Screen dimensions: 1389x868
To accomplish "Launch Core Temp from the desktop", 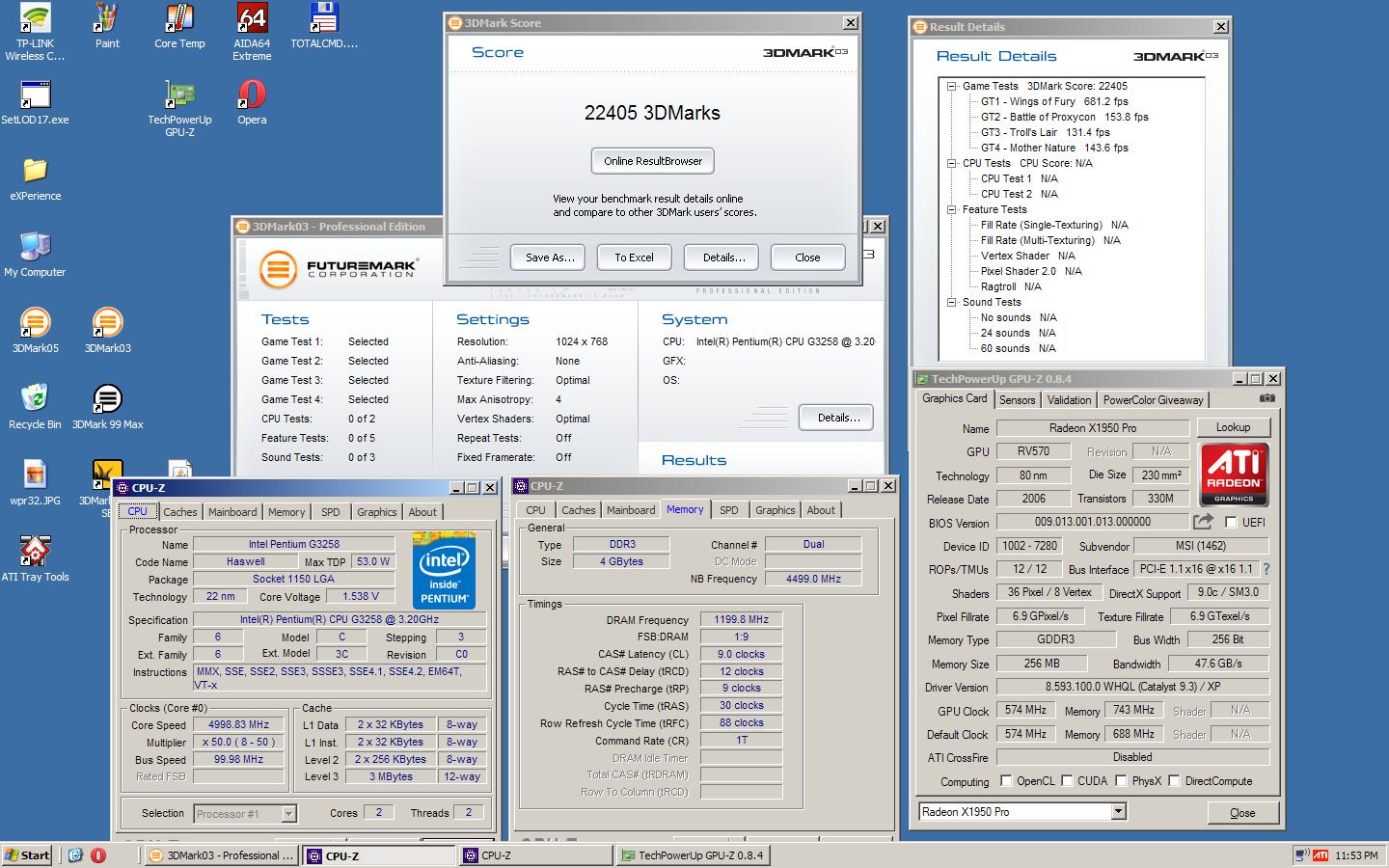I will pos(179,26).
